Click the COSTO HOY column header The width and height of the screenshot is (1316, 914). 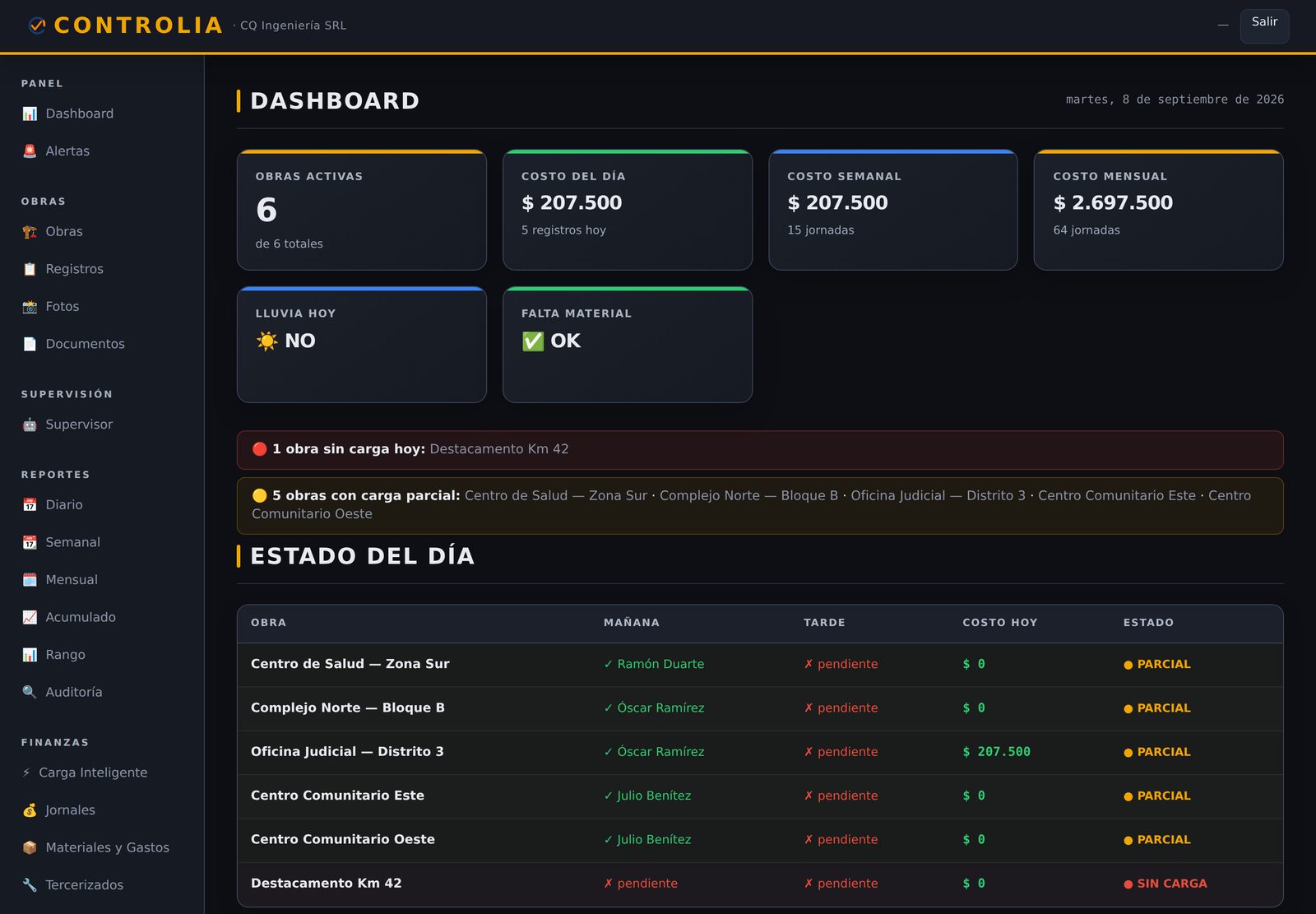(x=1000, y=623)
